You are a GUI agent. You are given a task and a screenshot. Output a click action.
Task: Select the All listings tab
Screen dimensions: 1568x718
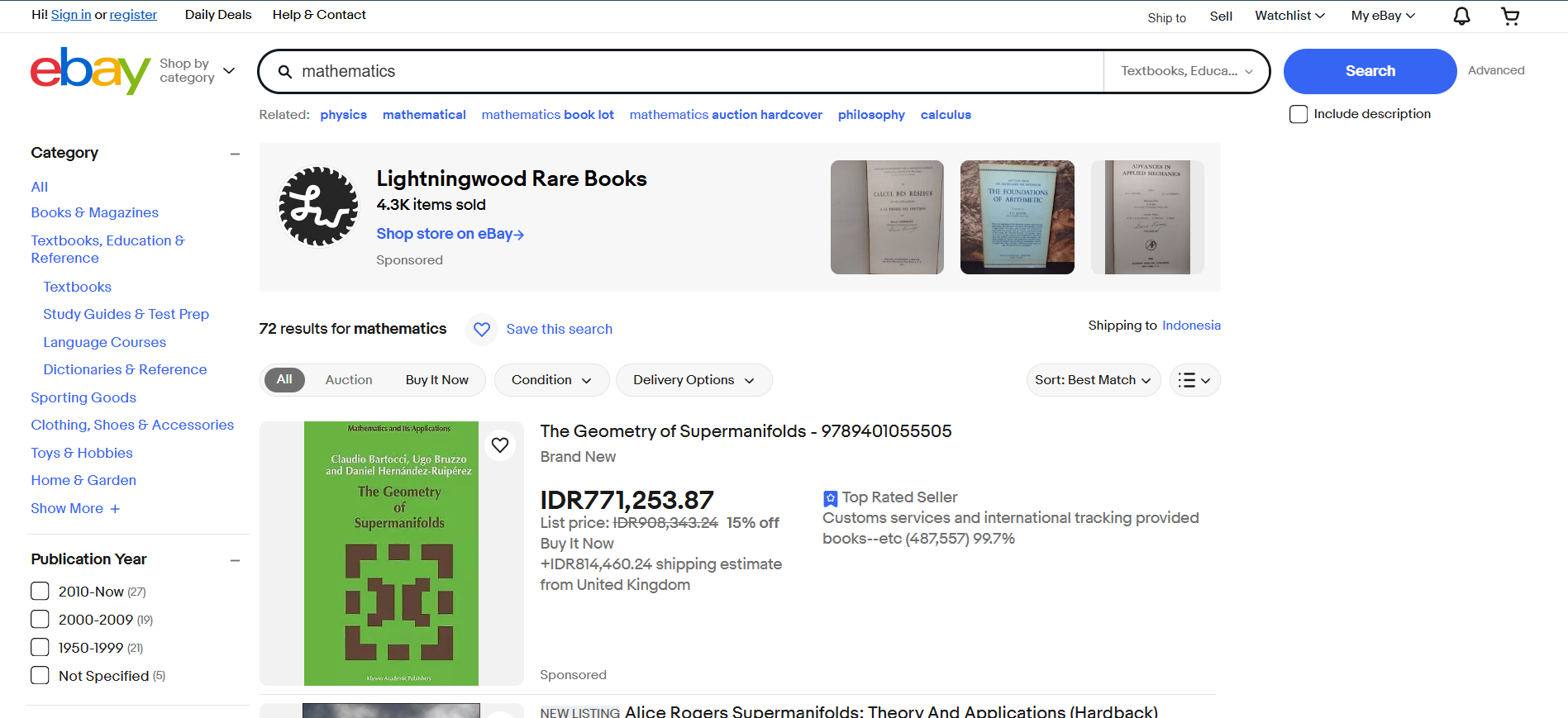point(284,379)
